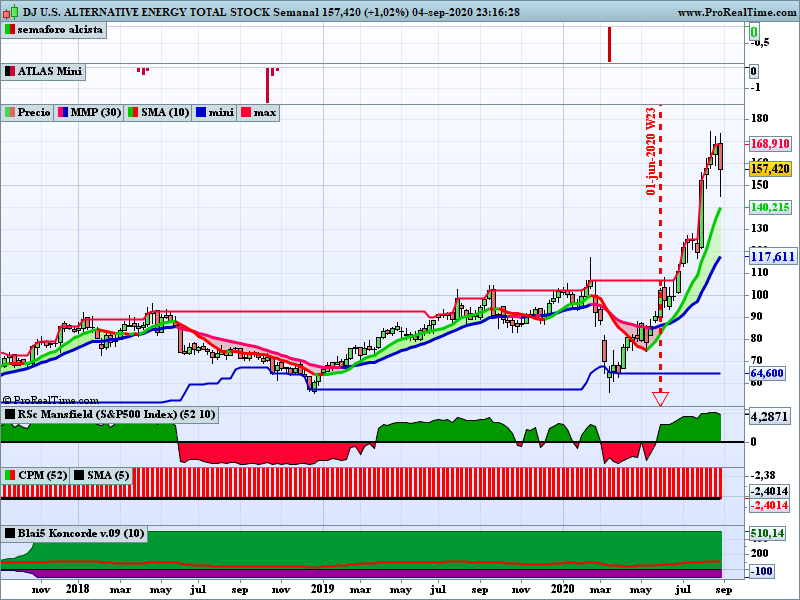Click the ATLAS Mini color swatch icon

pyautogui.click(x=10, y=71)
